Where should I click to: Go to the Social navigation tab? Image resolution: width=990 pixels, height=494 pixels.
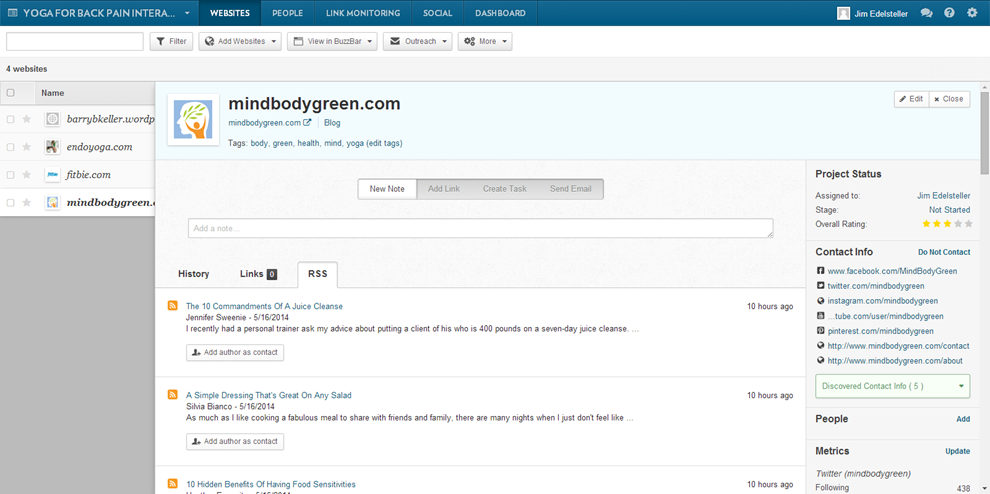coord(438,13)
